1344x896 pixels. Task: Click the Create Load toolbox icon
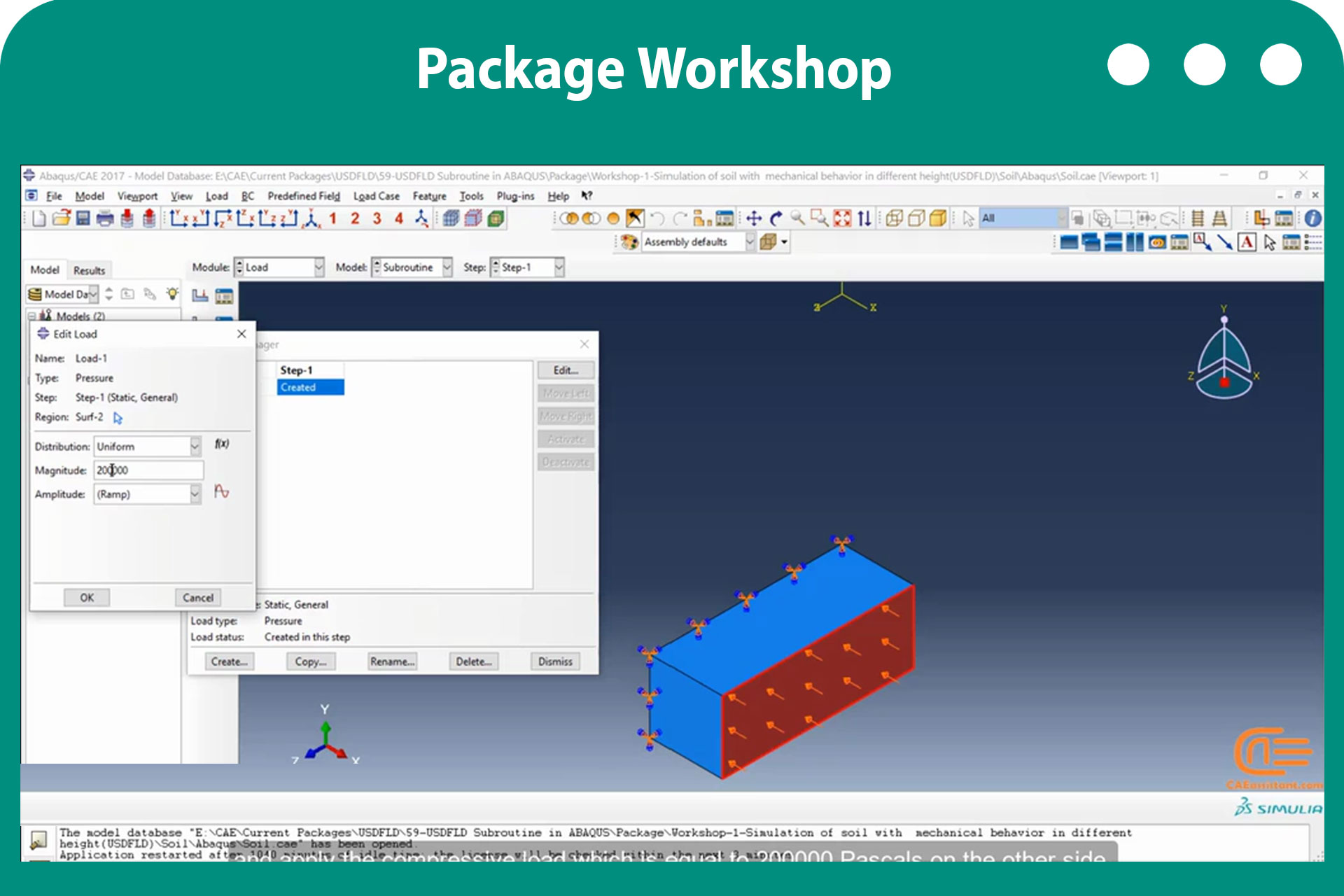click(200, 296)
